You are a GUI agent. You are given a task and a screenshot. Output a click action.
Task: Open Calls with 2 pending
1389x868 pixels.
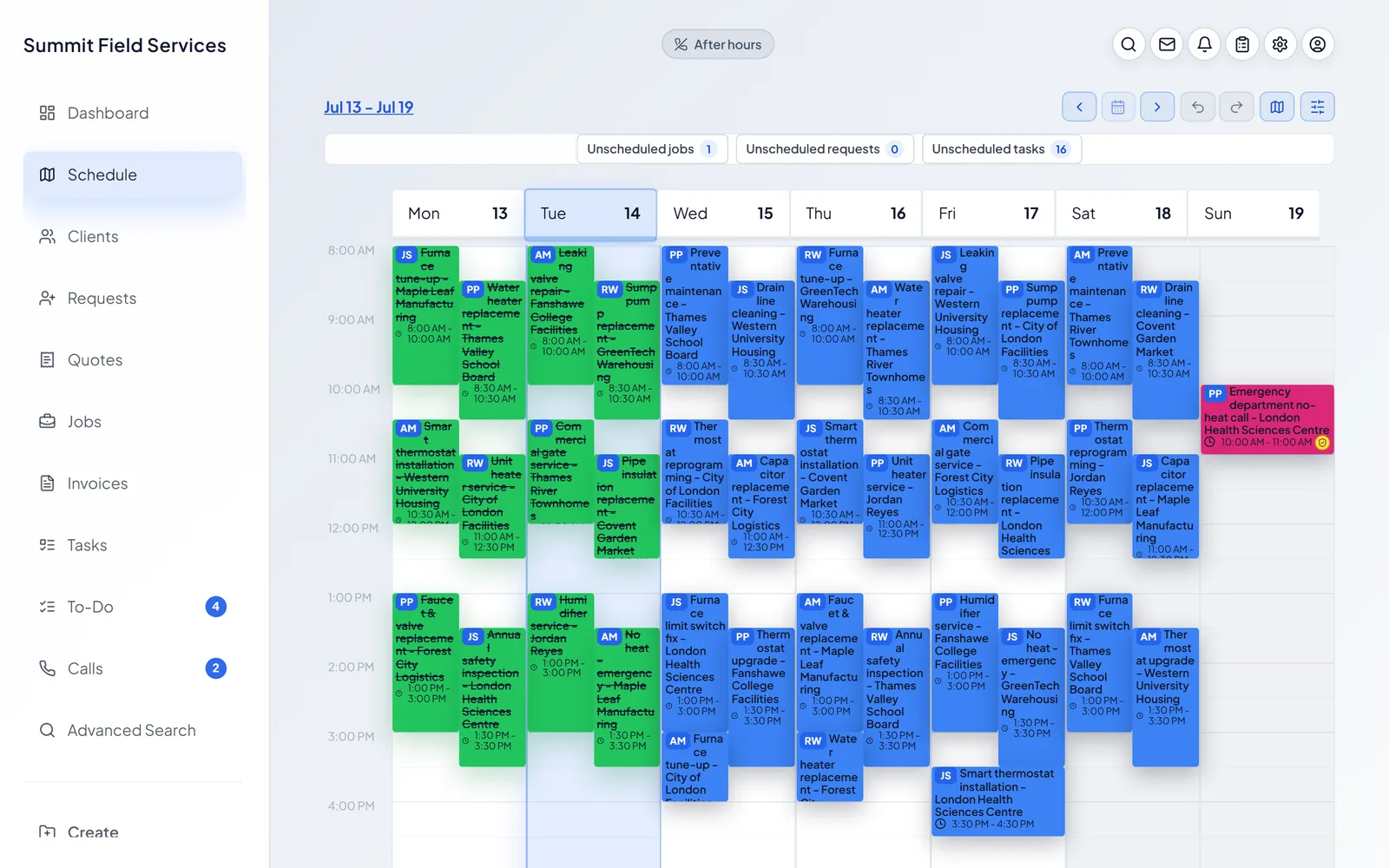[133, 667]
